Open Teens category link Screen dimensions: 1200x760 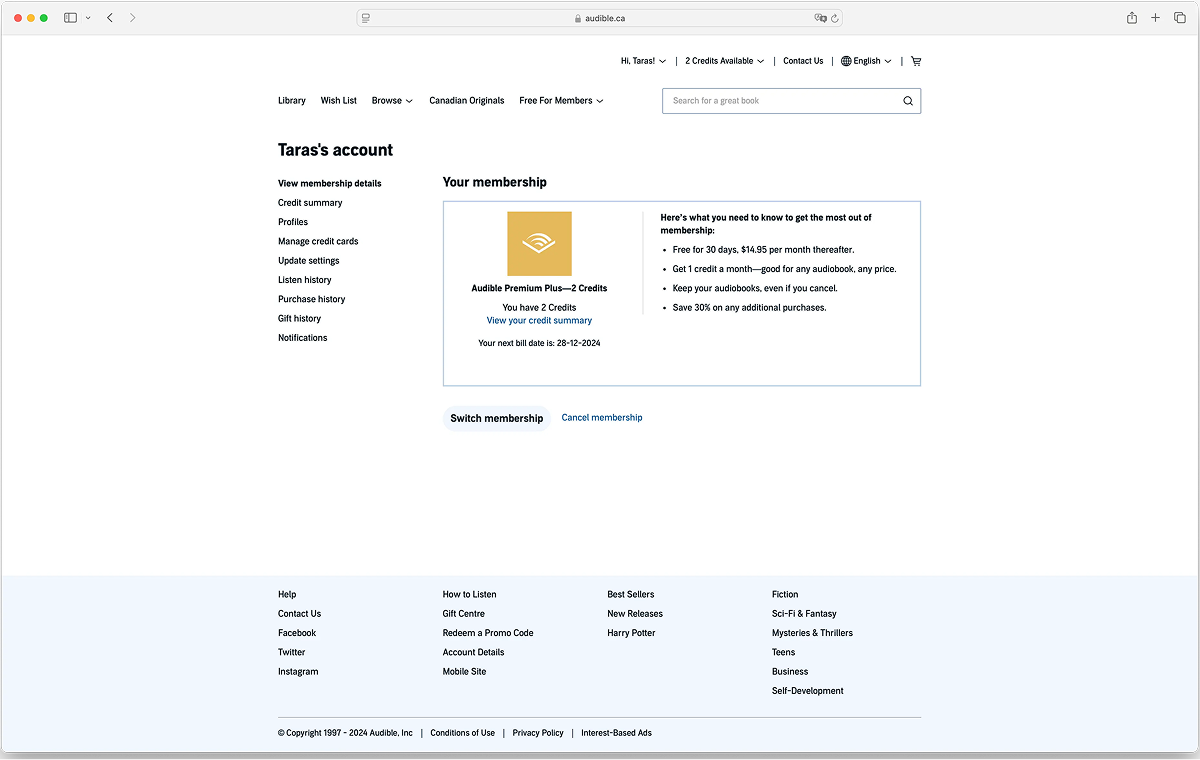[x=784, y=652]
